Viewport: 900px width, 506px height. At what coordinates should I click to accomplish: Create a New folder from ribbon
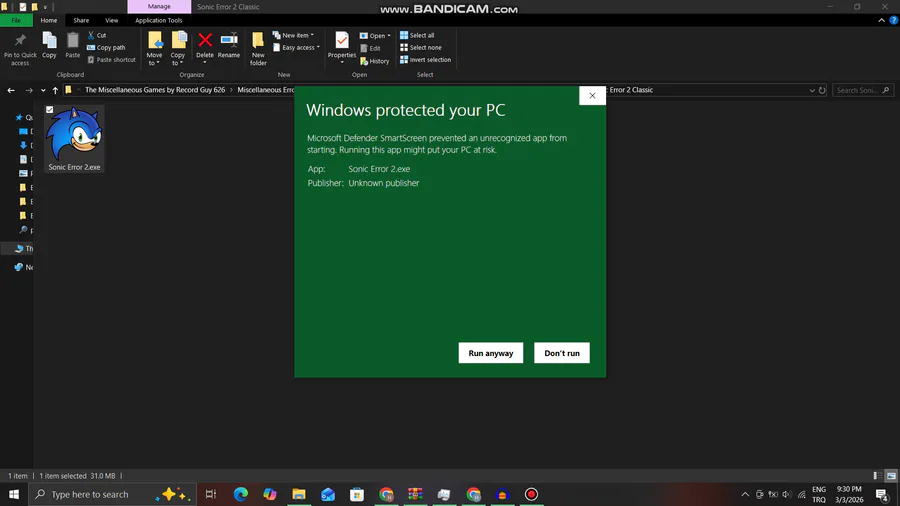[x=258, y=49]
